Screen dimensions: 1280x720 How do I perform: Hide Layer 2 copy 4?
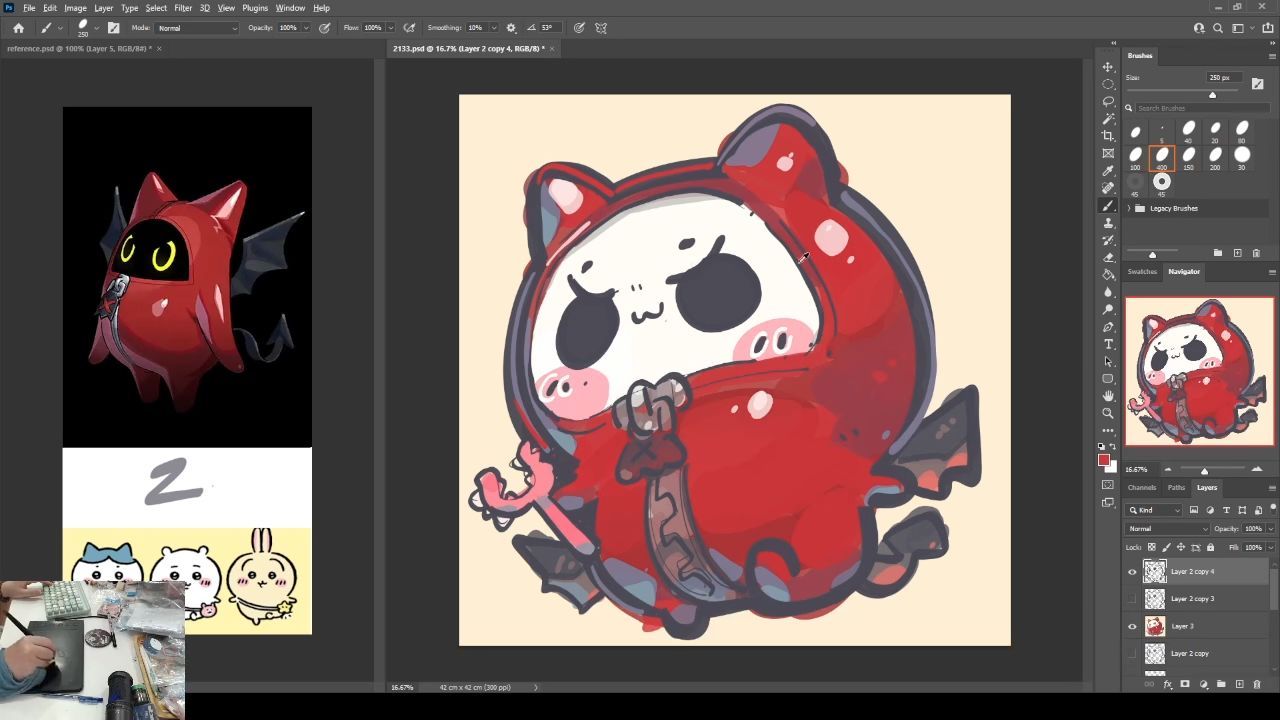(1132, 572)
